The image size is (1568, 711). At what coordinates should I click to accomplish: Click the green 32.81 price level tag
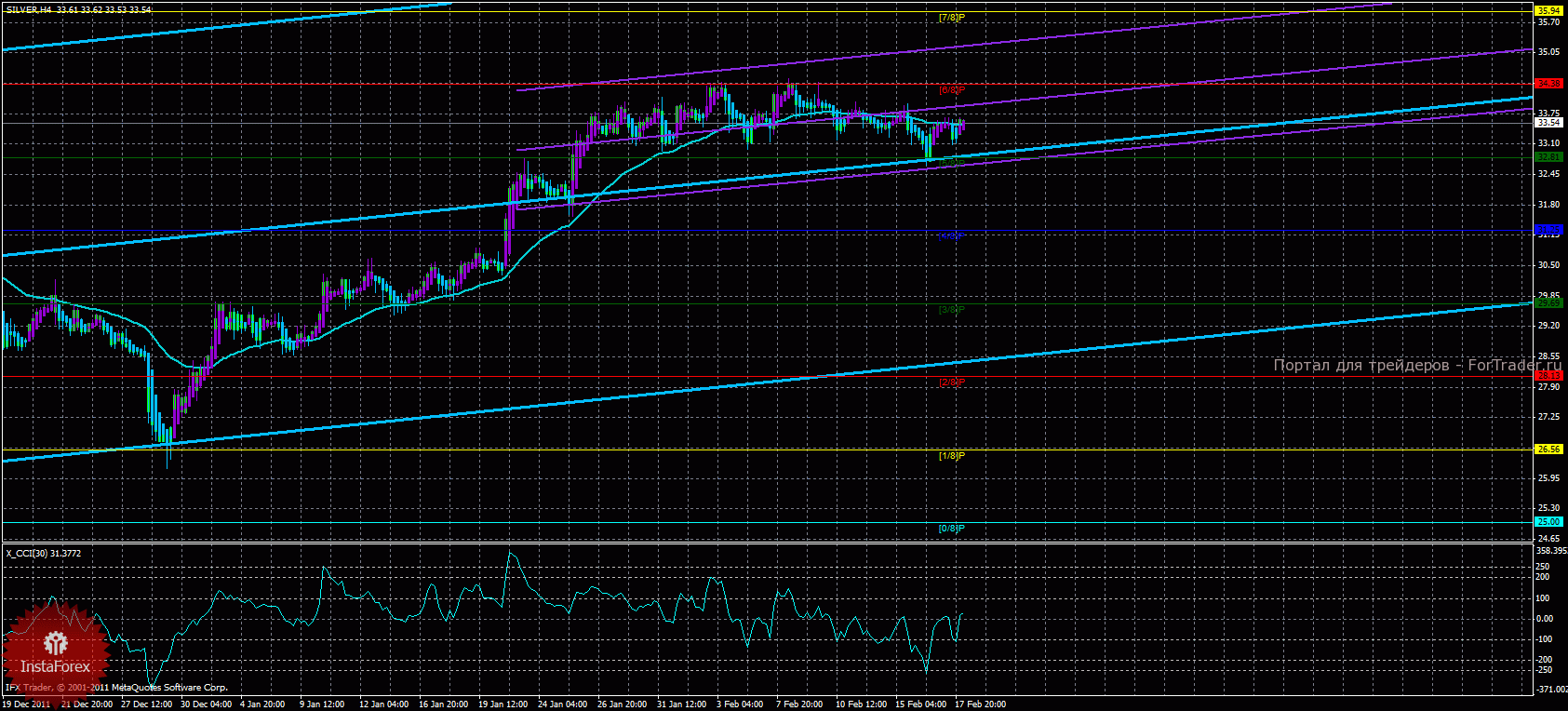point(1548,157)
